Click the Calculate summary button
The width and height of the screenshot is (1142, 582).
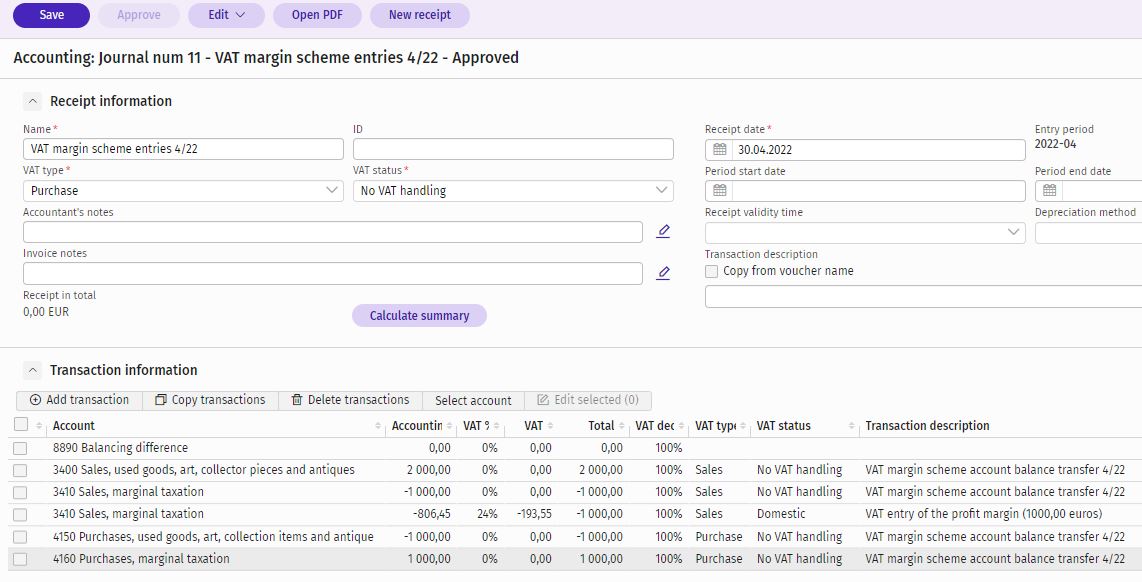coord(420,315)
